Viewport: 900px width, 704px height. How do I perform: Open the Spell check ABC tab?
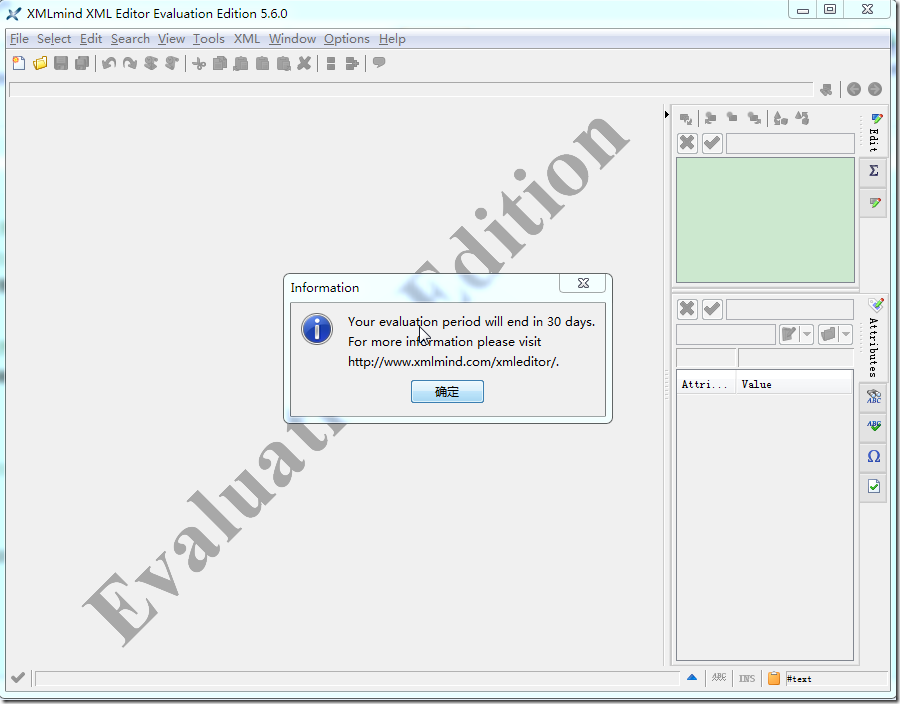click(x=874, y=426)
